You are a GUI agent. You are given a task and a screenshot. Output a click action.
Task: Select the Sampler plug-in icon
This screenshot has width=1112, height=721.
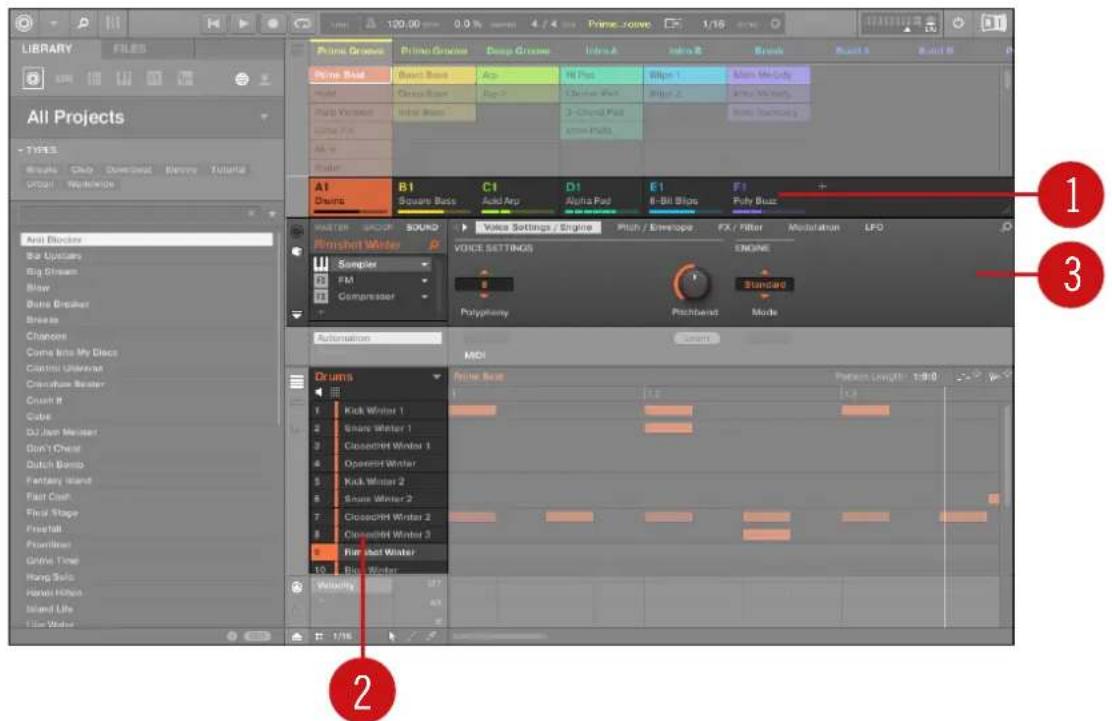320,264
